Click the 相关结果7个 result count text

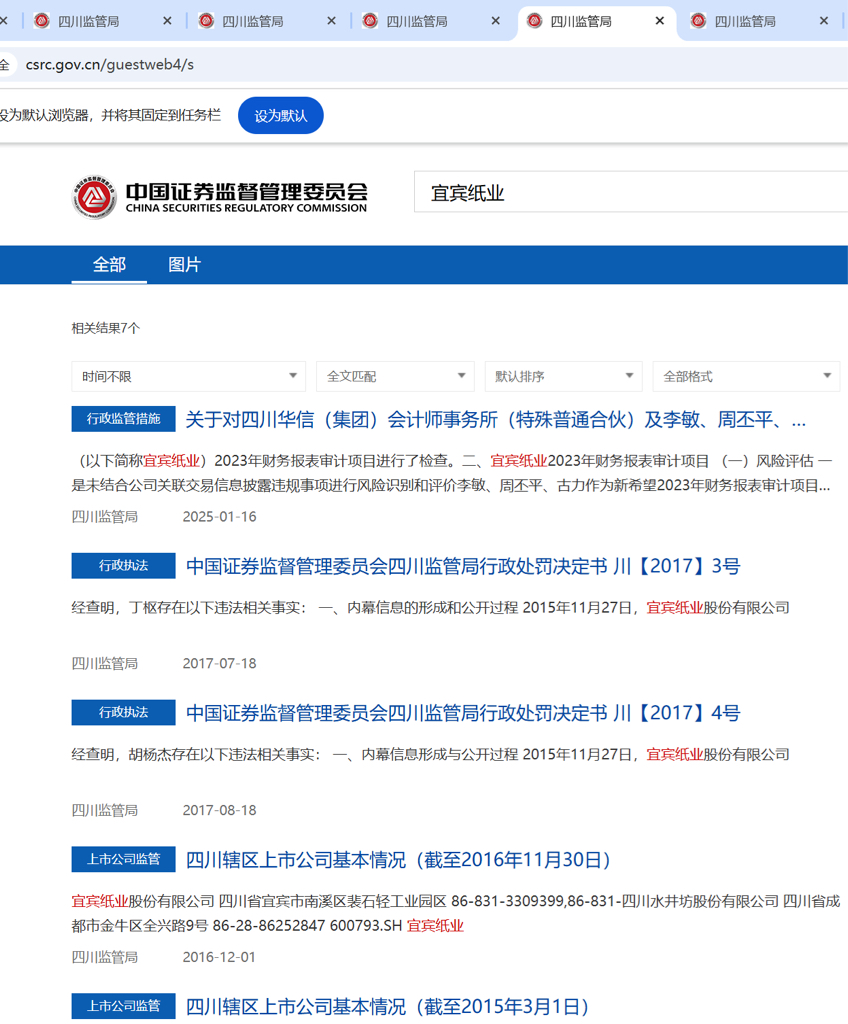click(106, 328)
